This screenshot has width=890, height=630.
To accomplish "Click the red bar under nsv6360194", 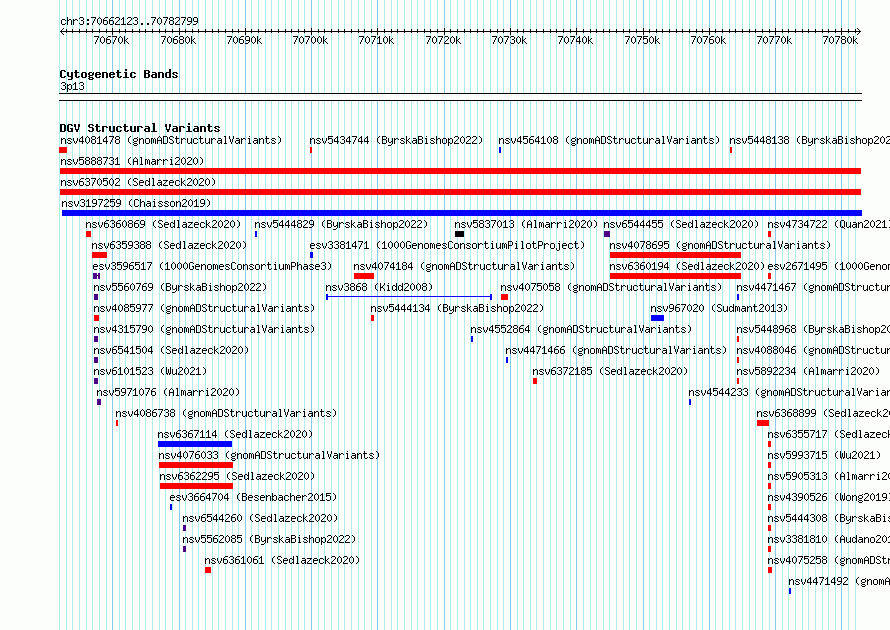I will (x=675, y=276).
